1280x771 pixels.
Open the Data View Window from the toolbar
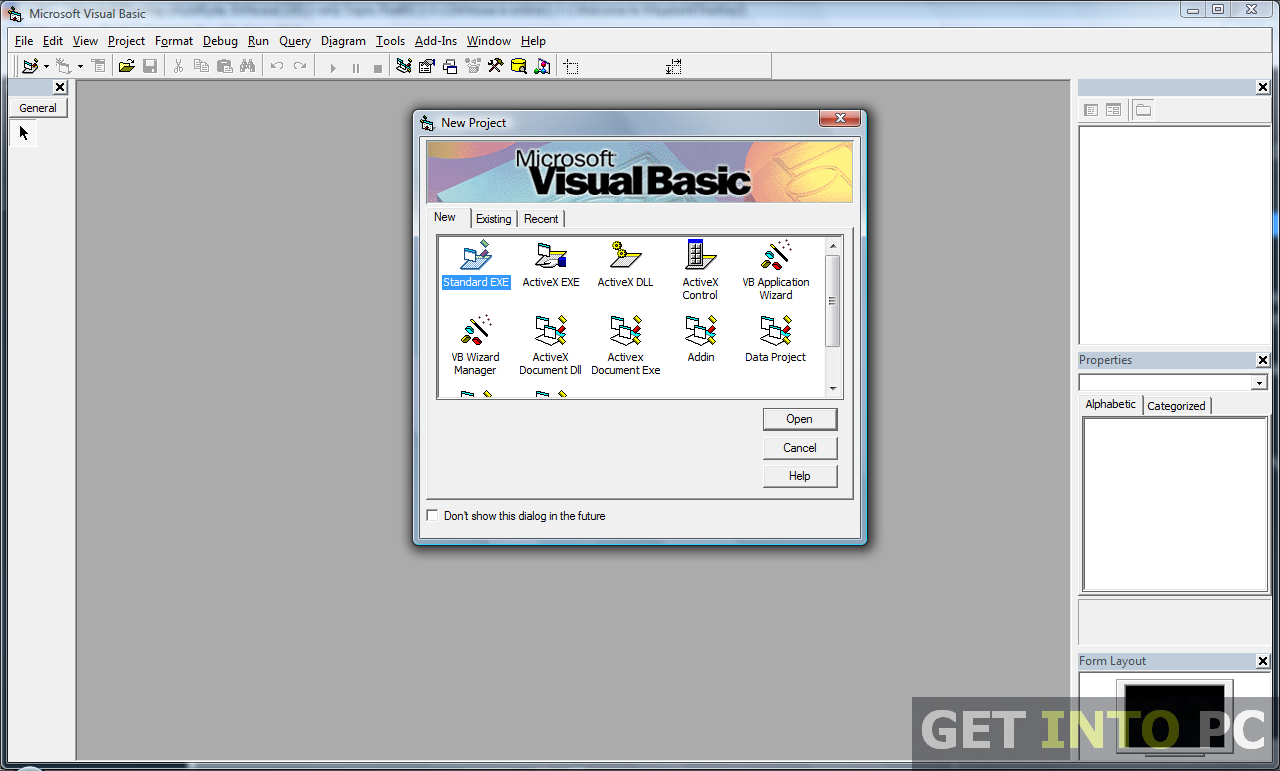click(518, 66)
